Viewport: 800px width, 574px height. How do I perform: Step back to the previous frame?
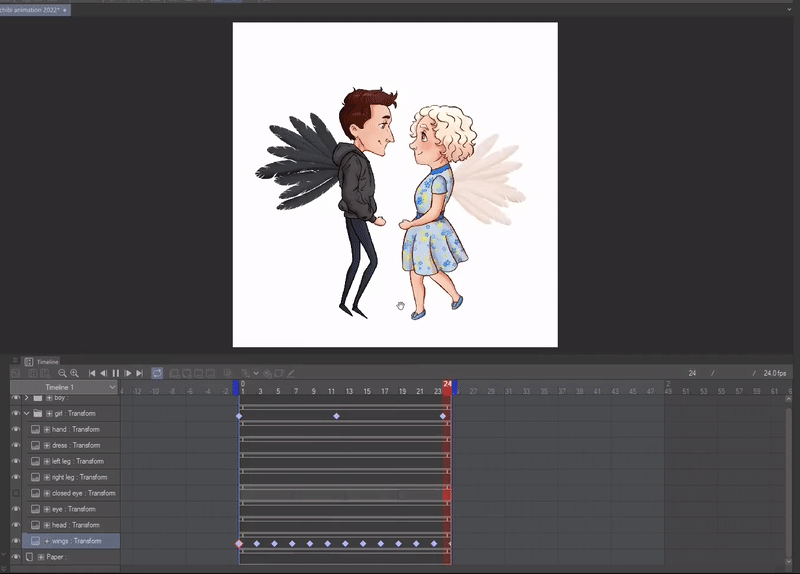point(104,373)
